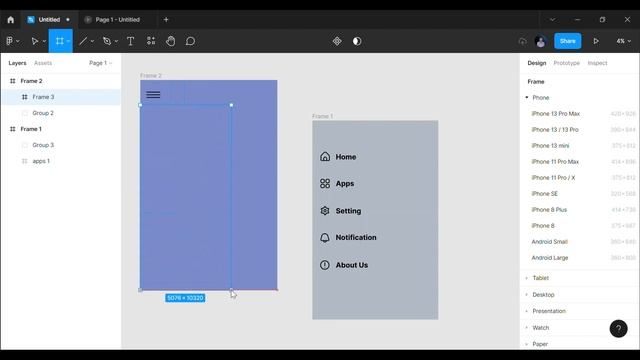
Task: Open the Frame tool dropdown arrow
Action: 68,41
